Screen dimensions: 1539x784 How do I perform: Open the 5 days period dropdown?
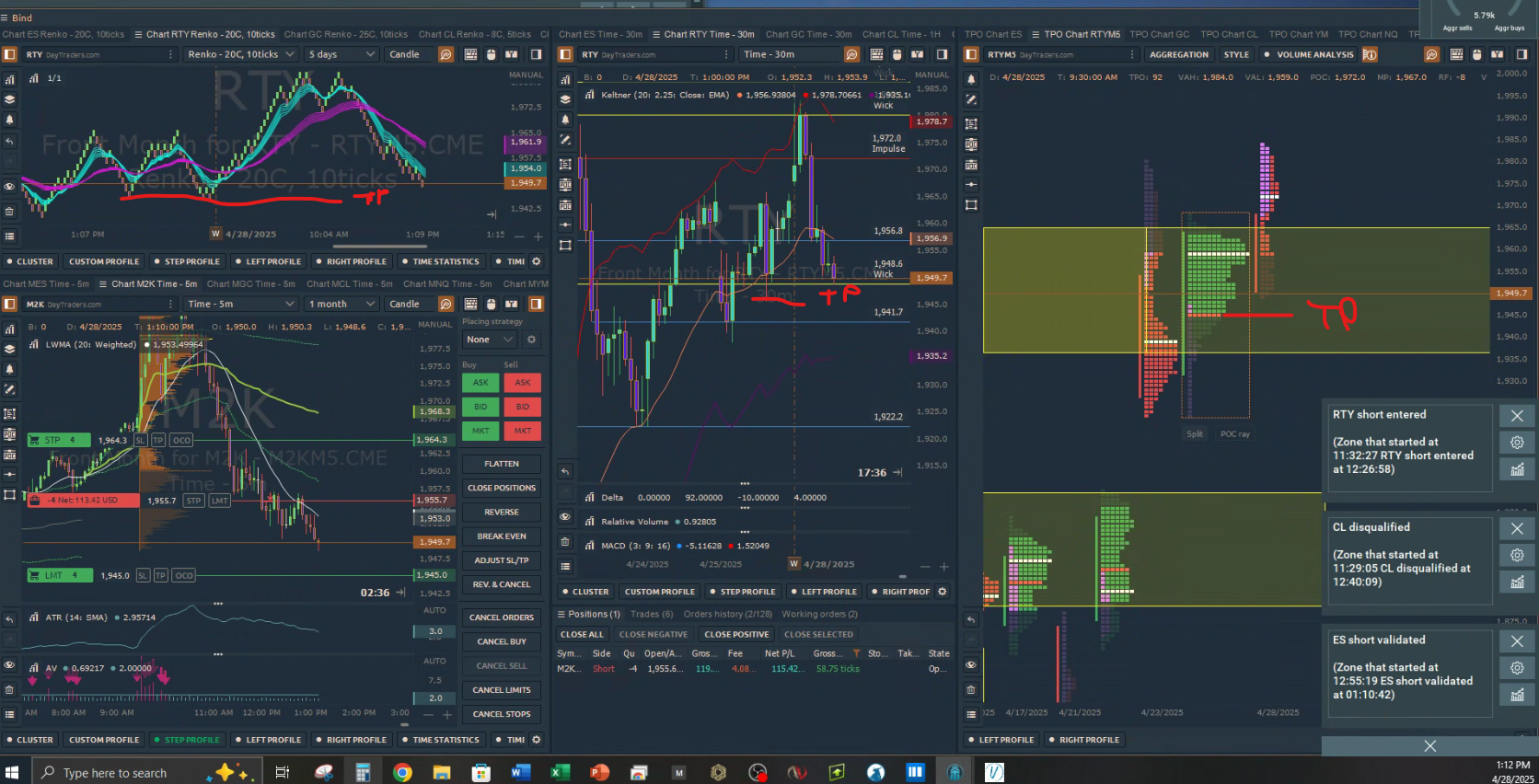[x=342, y=54]
